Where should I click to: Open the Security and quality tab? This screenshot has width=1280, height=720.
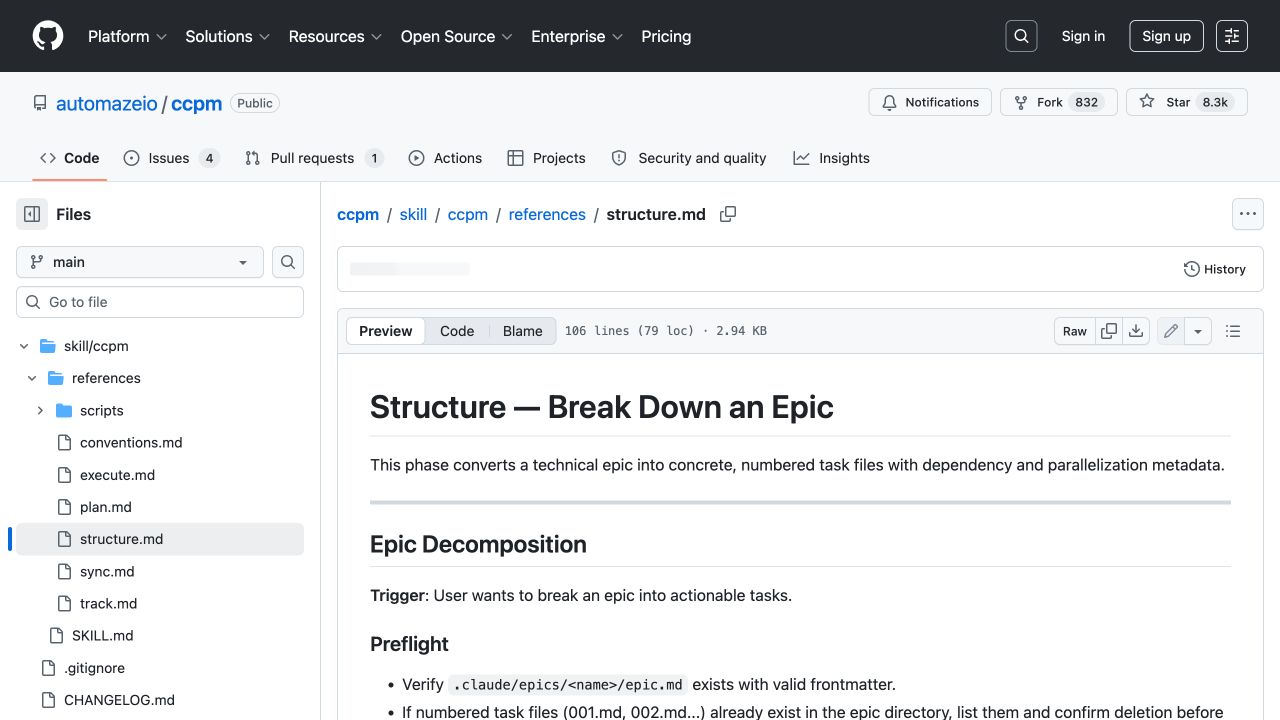[689, 158]
